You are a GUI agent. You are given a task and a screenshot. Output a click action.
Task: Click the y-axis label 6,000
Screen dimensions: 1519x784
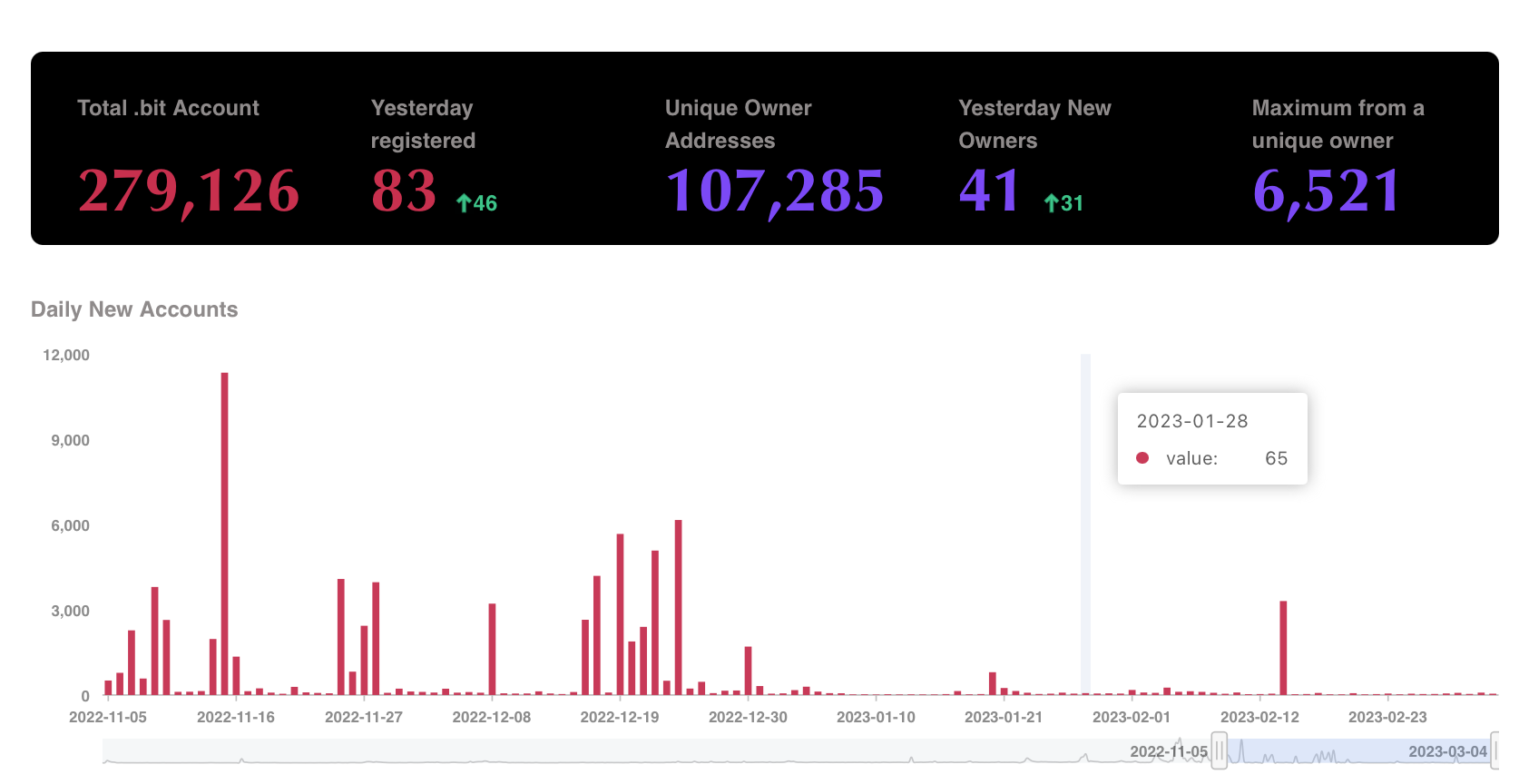pos(70,525)
